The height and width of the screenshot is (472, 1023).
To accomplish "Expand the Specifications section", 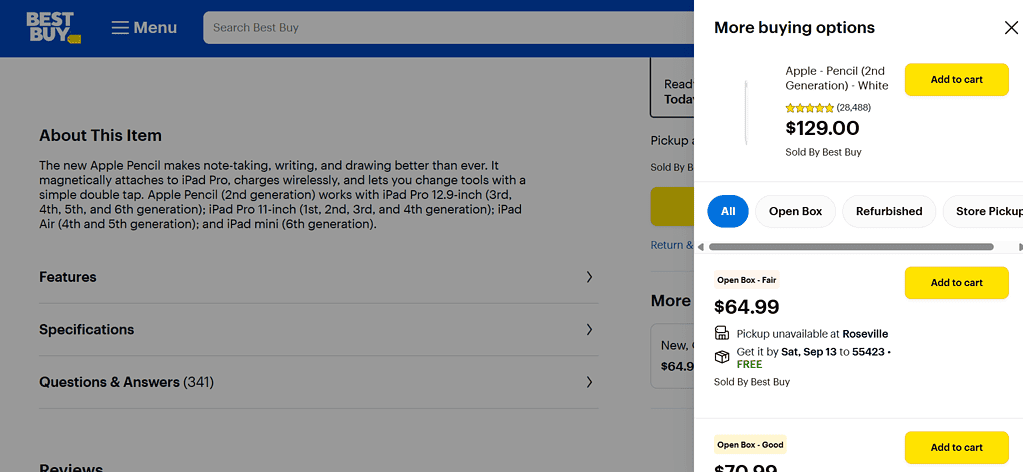I will pyautogui.click(x=318, y=330).
